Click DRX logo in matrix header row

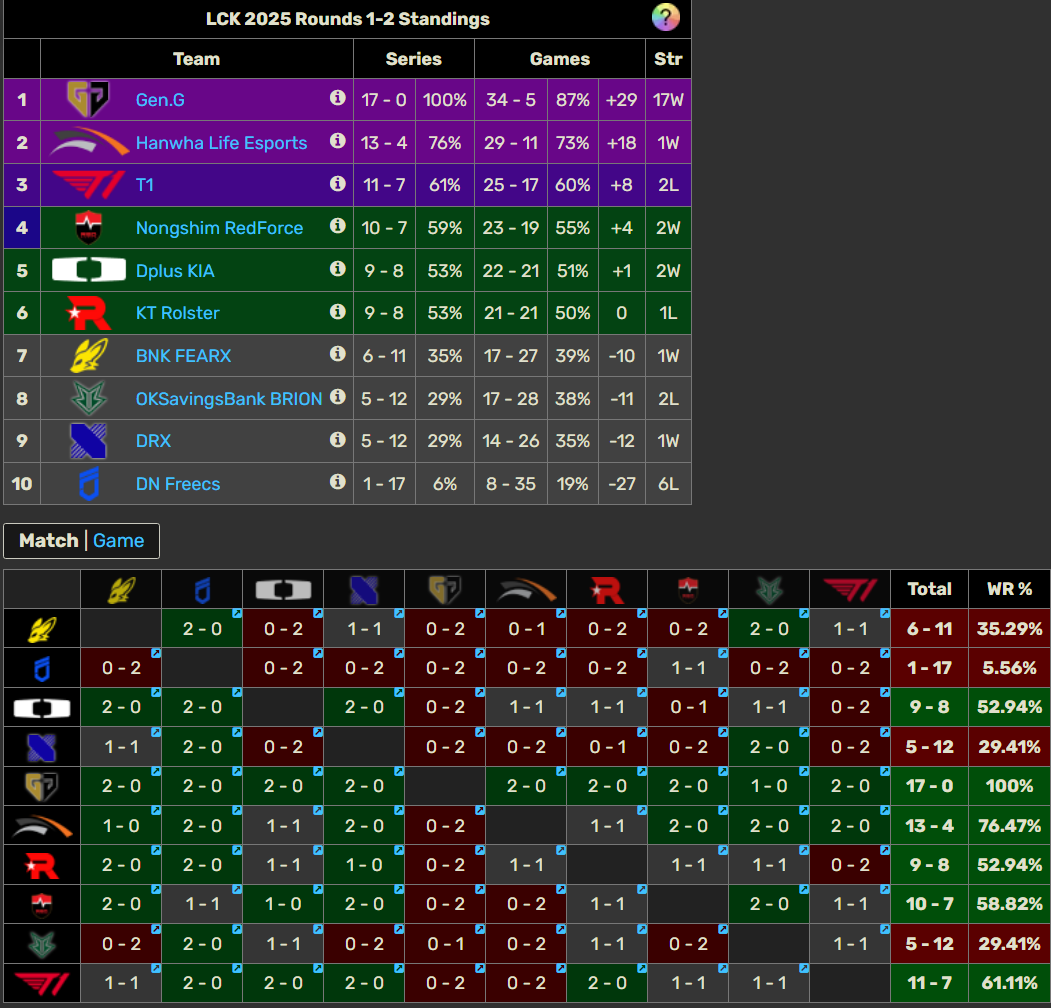[364, 590]
